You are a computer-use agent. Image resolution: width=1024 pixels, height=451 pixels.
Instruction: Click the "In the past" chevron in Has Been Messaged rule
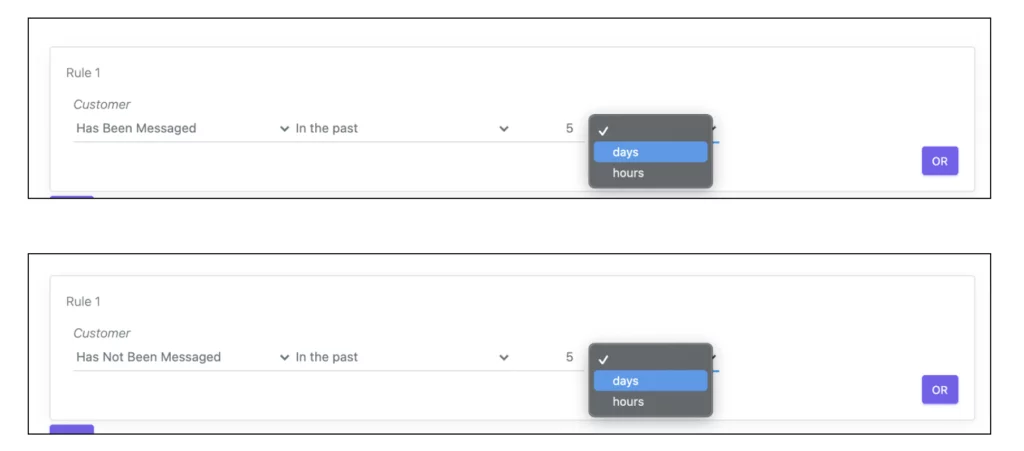coord(504,129)
